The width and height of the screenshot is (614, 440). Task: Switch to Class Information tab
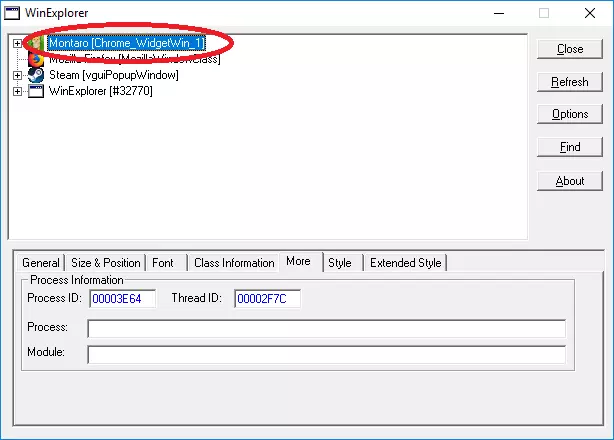234,263
